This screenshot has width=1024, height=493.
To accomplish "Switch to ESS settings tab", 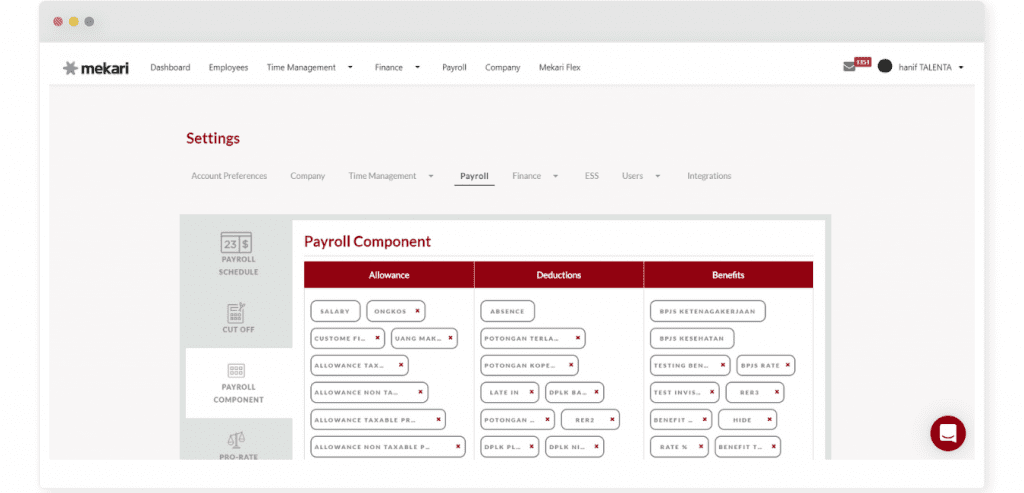I will tap(592, 176).
